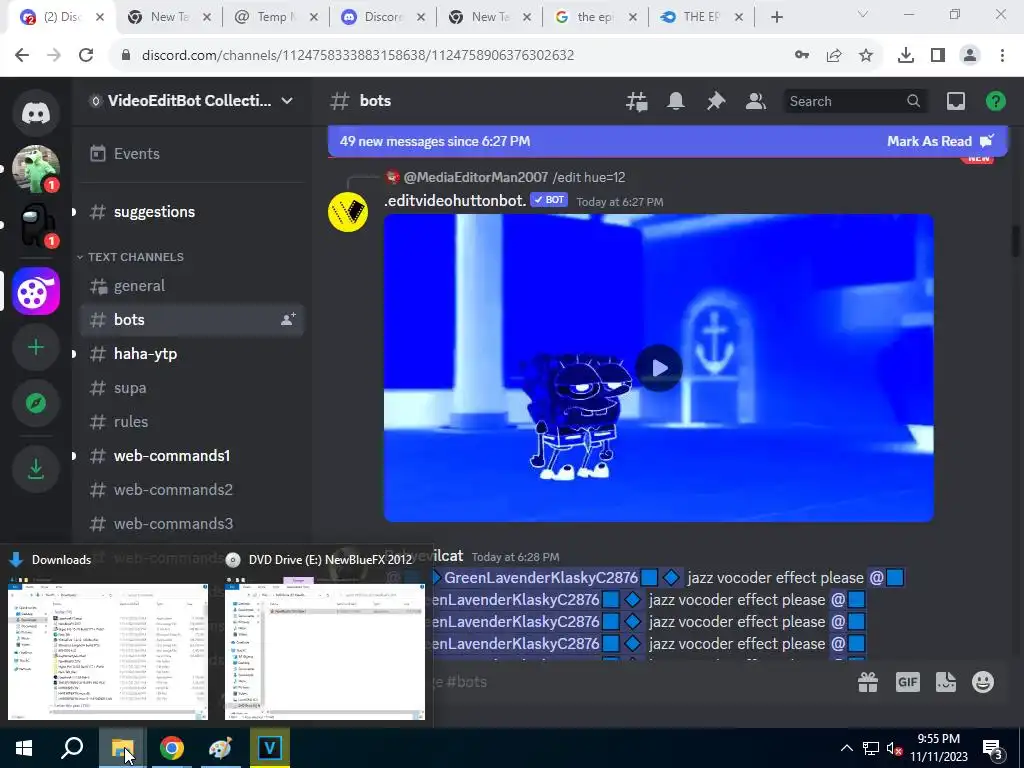1024x768 pixels.
Task: Open the general channel
Action: [x=192, y=285]
